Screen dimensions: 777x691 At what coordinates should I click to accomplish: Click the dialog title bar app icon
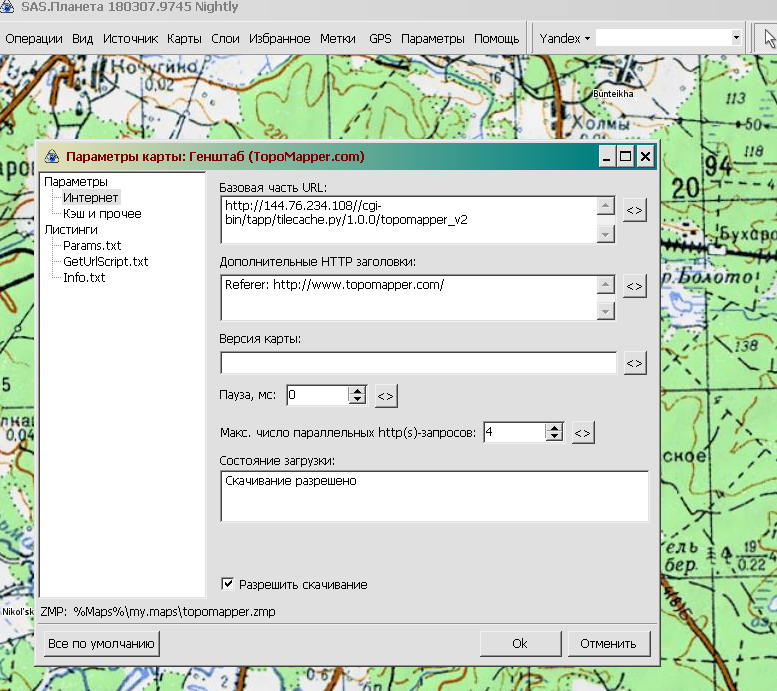tap(52, 157)
